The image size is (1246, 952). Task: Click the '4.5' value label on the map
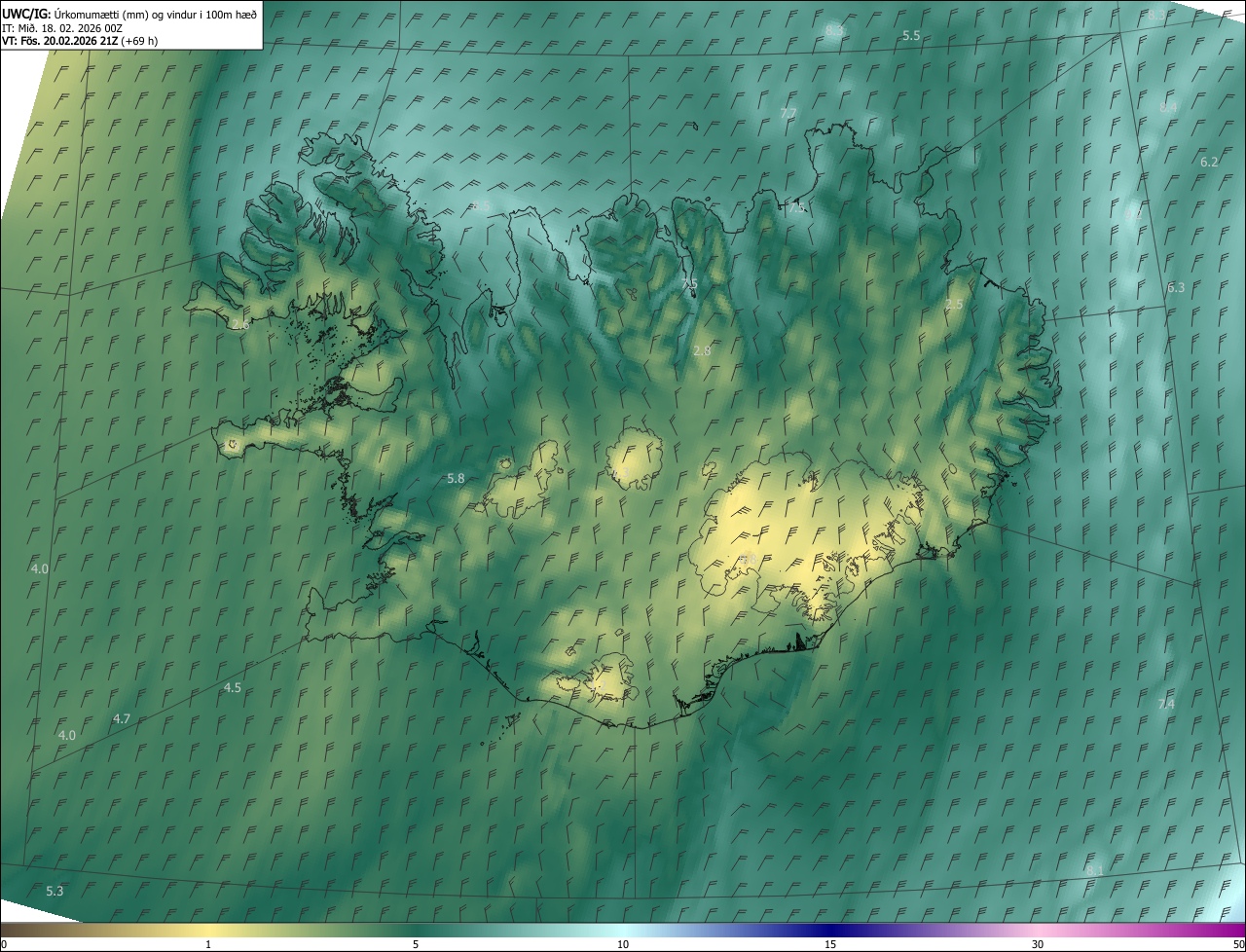pos(233,687)
